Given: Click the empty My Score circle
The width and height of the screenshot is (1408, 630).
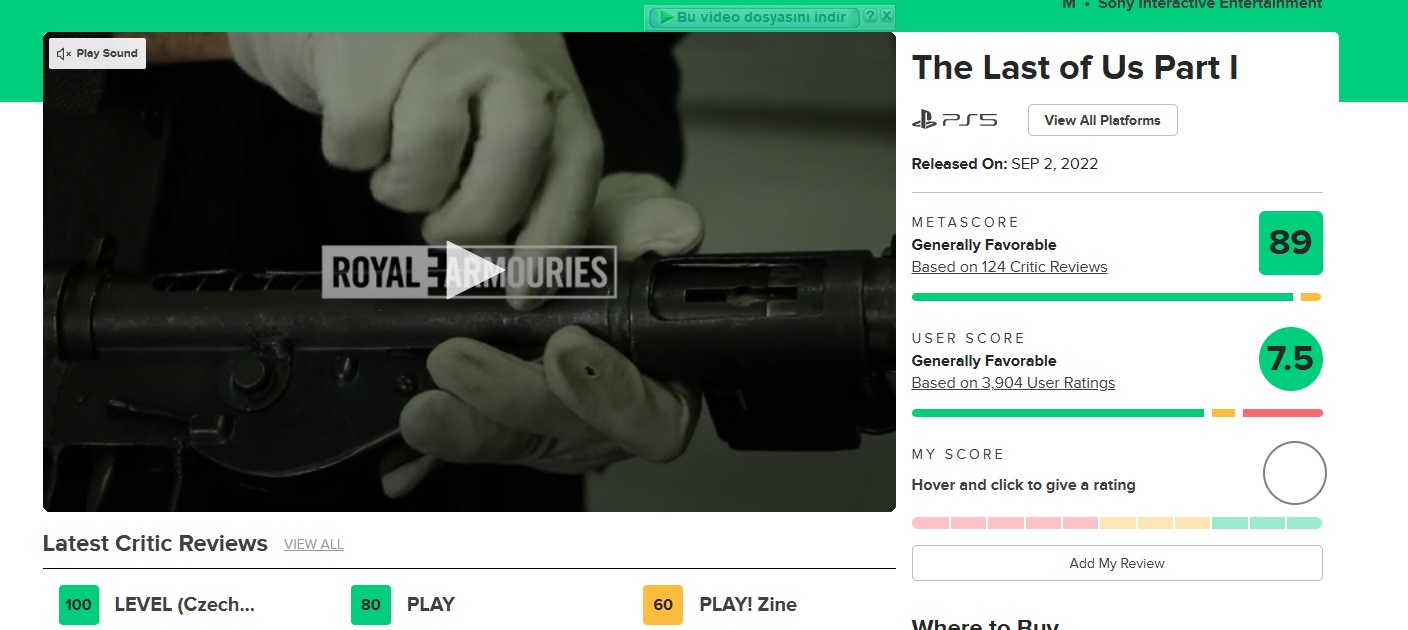Looking at the screenshot, I should pos(1294,473).
